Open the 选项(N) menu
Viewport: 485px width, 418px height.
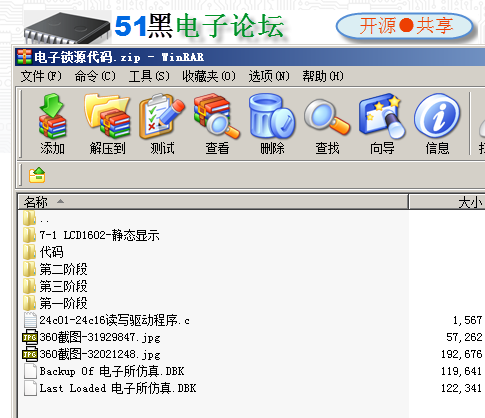click(269, 76)
